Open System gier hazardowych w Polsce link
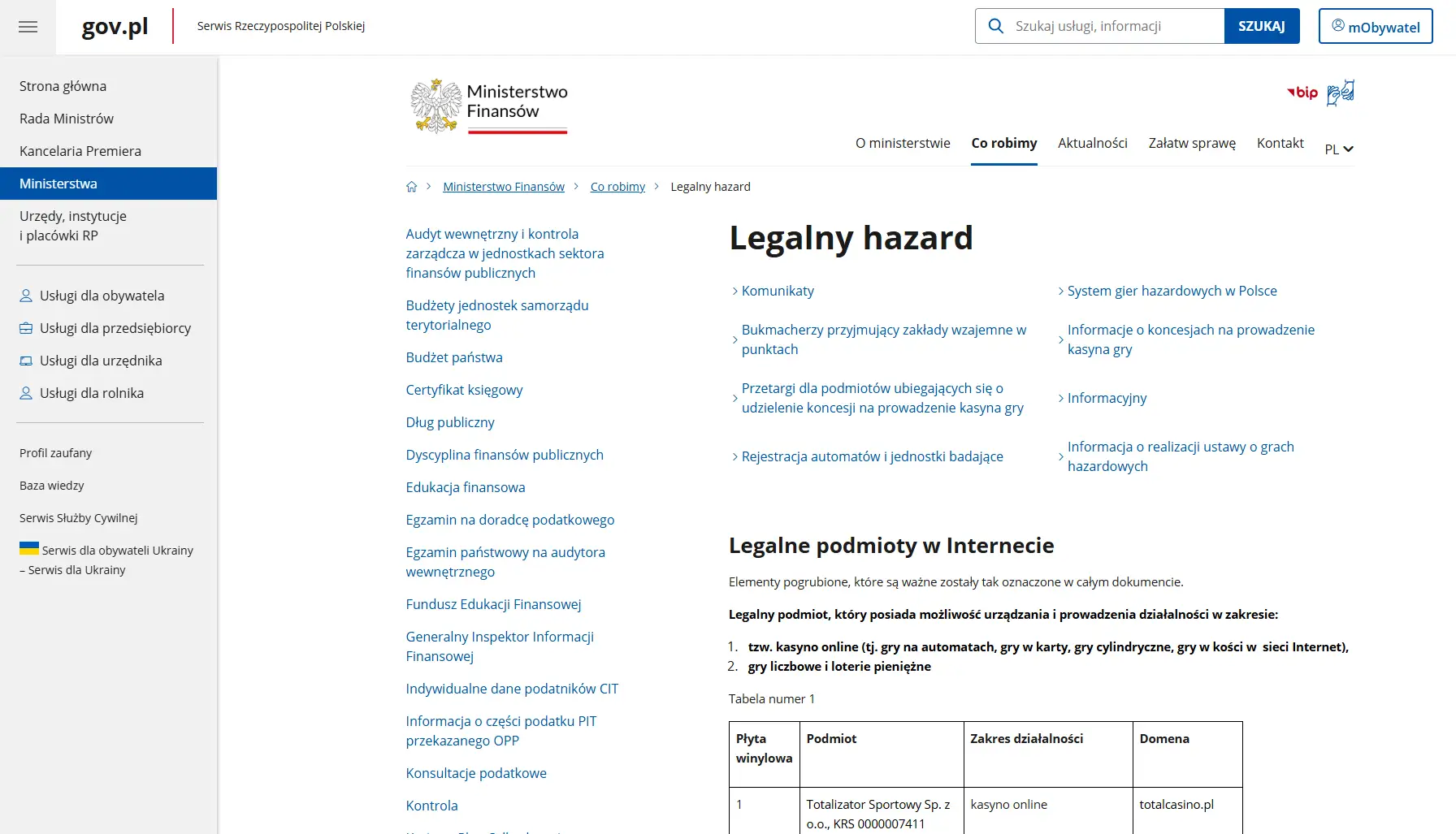The image size is (1456, 834). click(x=1172, y=291)
